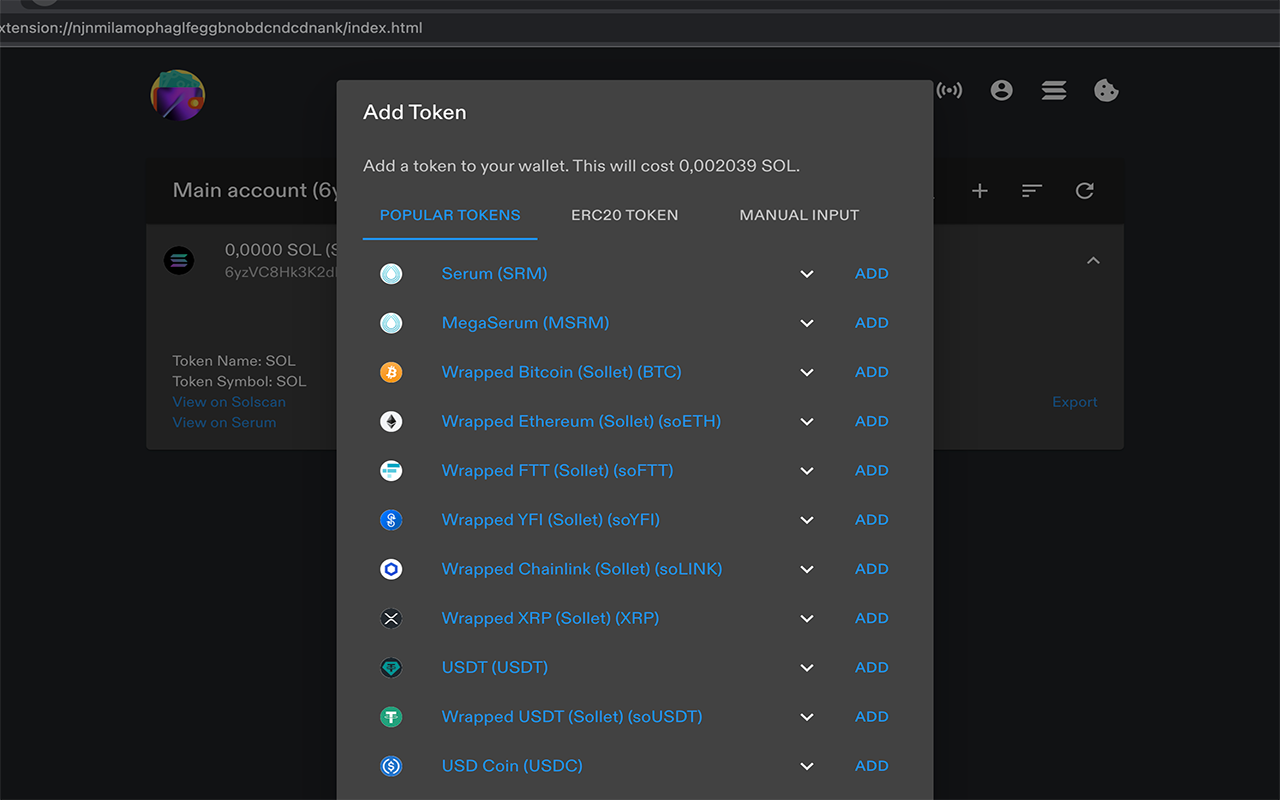
Task: Expand Wrapped Bitcoin details chevron
Action: (x=807, y=372)
